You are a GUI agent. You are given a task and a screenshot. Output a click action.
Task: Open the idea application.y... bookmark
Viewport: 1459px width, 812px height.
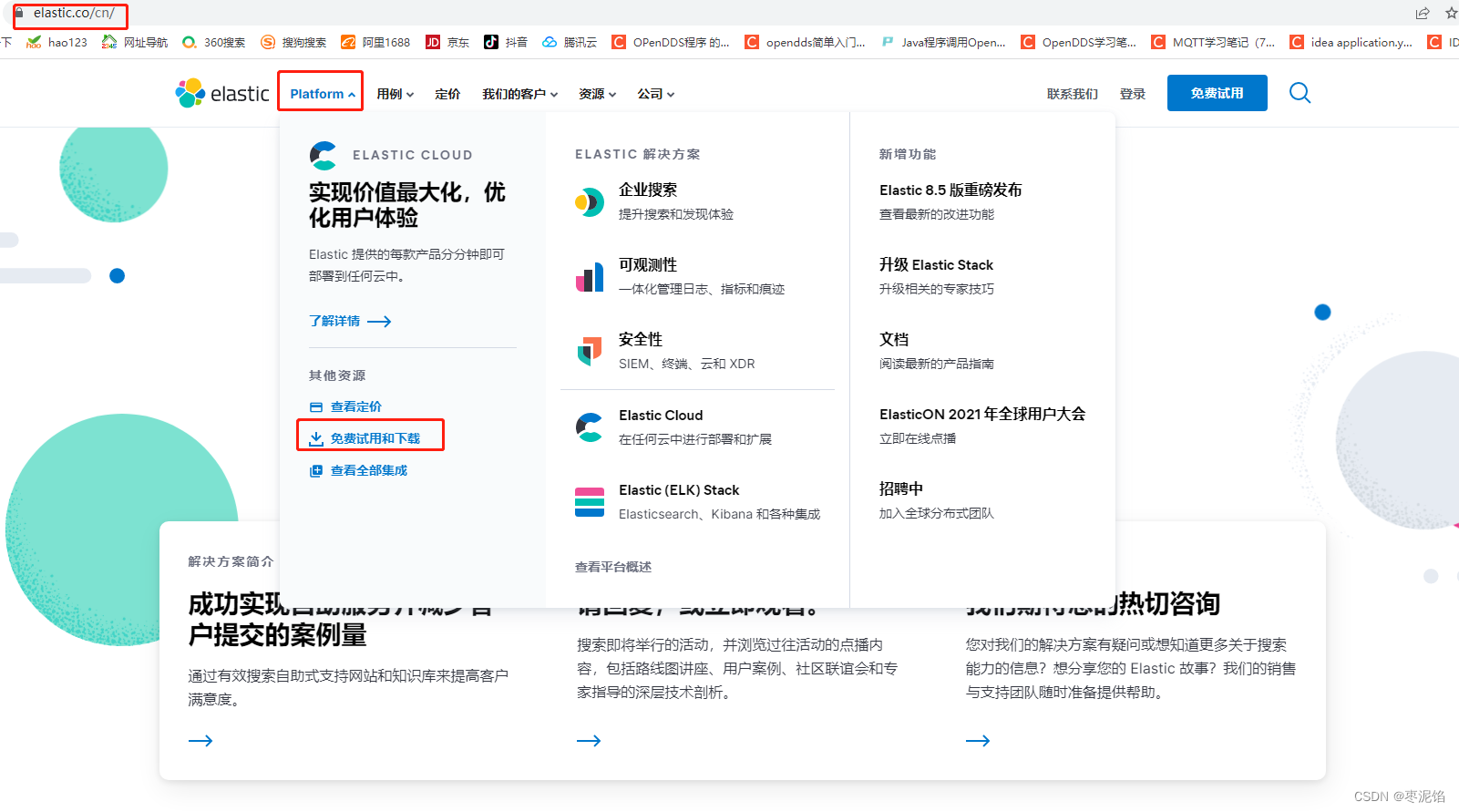click(x=1351, y=42)
